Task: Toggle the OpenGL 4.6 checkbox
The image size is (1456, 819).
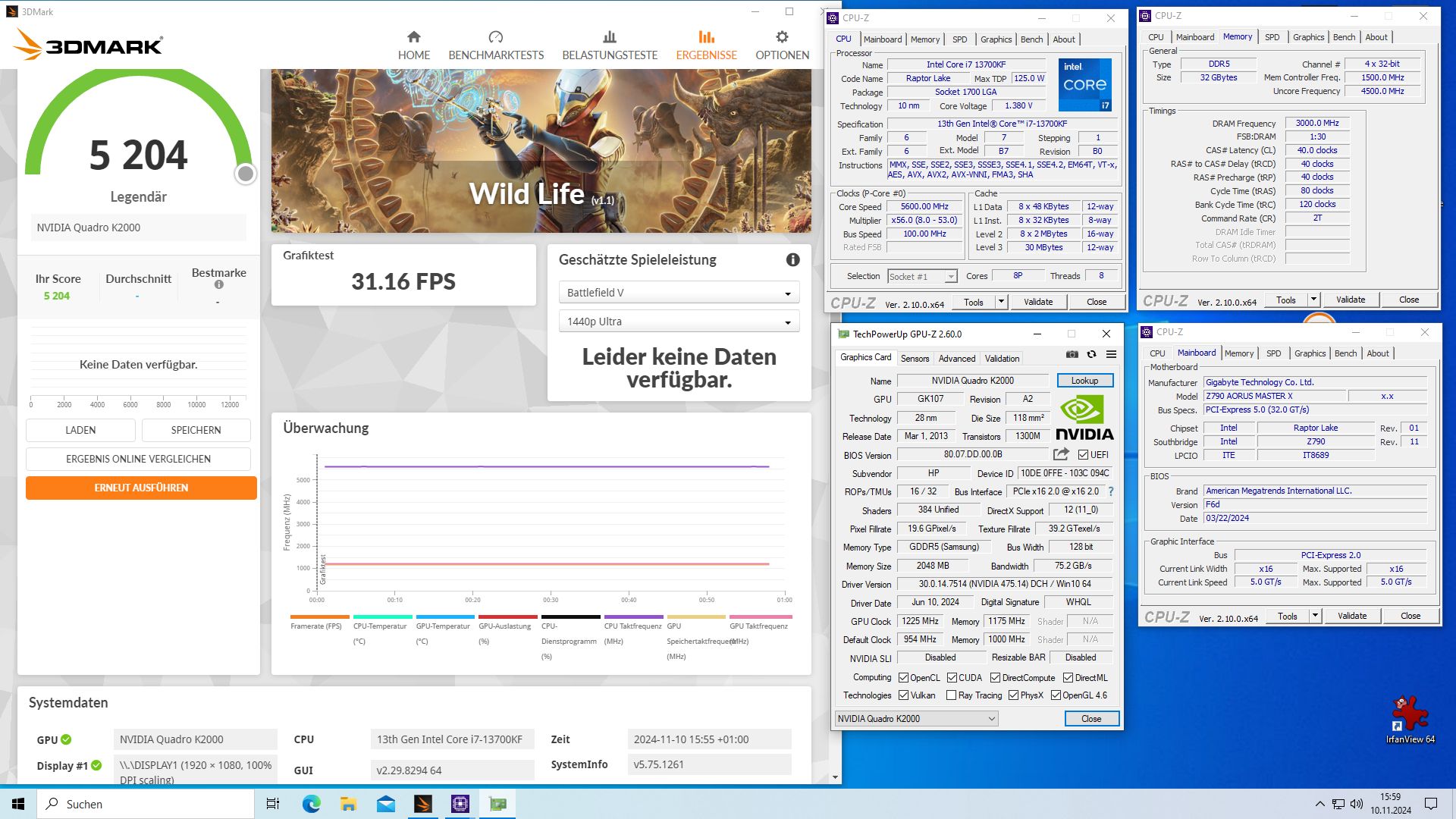Action: [x=1056, y=695]
